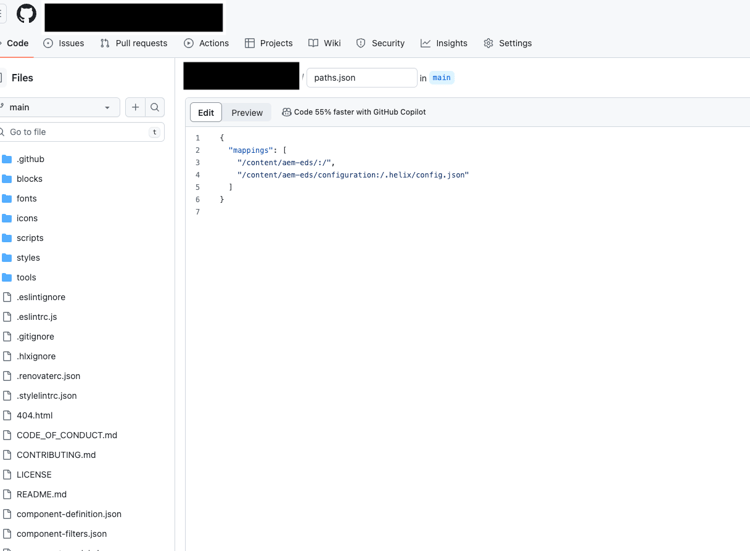Click the GitHub Copilot promo icon
750x551 pixels.
pos(286,112)
